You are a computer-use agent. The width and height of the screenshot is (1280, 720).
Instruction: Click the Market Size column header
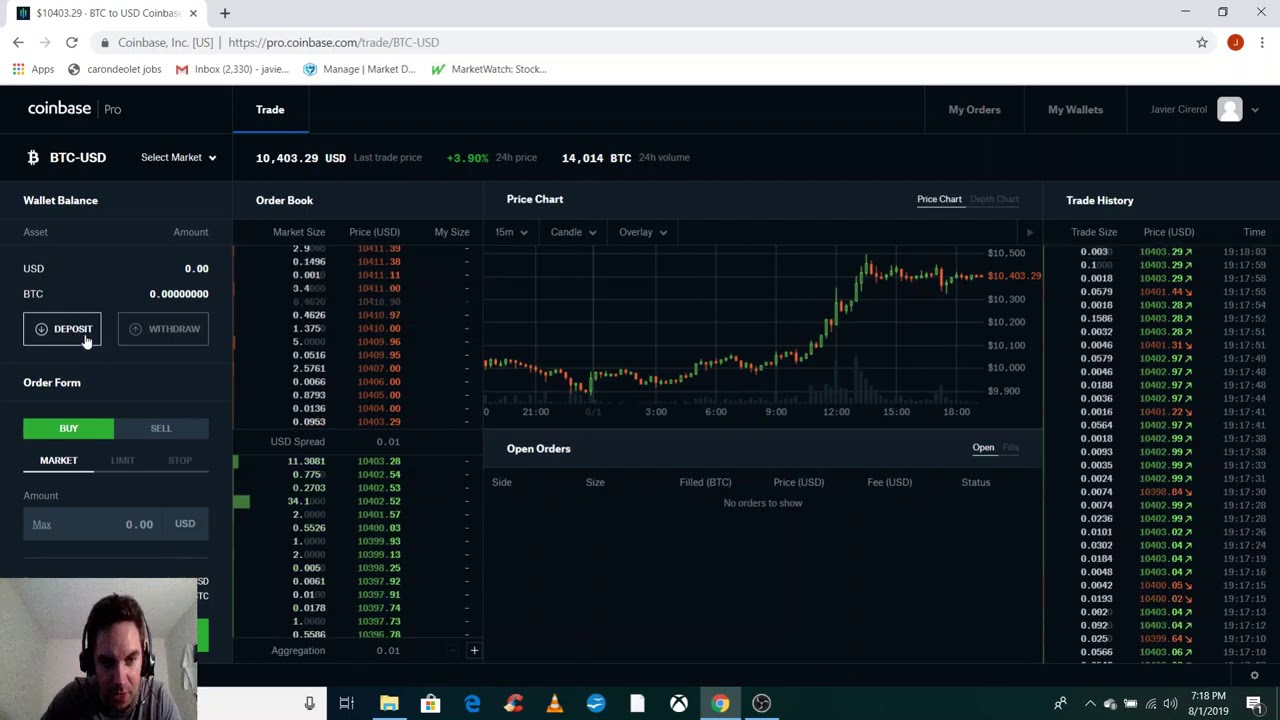click(299, 232)
